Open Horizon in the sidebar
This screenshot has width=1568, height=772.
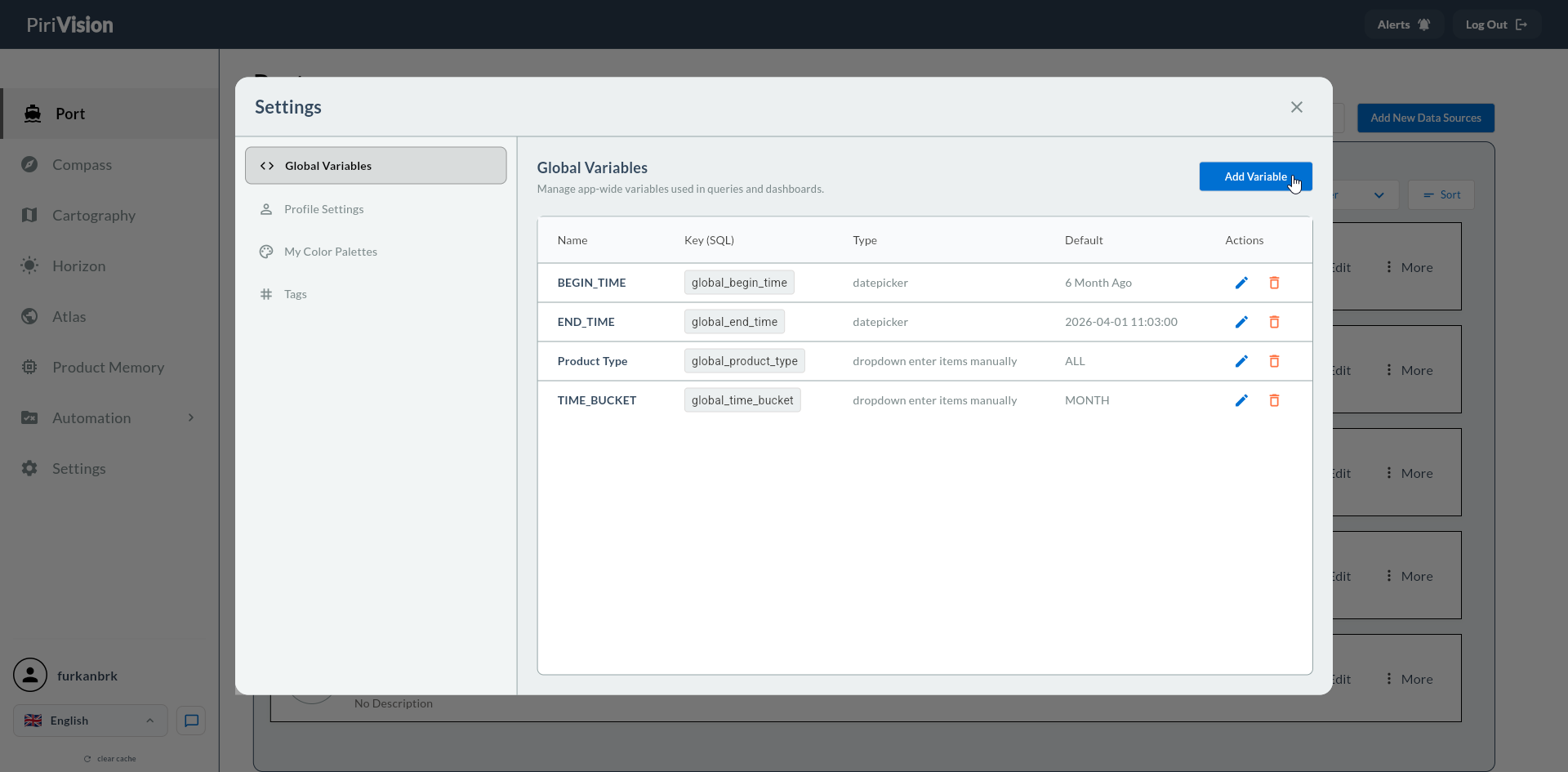(x=110, y=266)
